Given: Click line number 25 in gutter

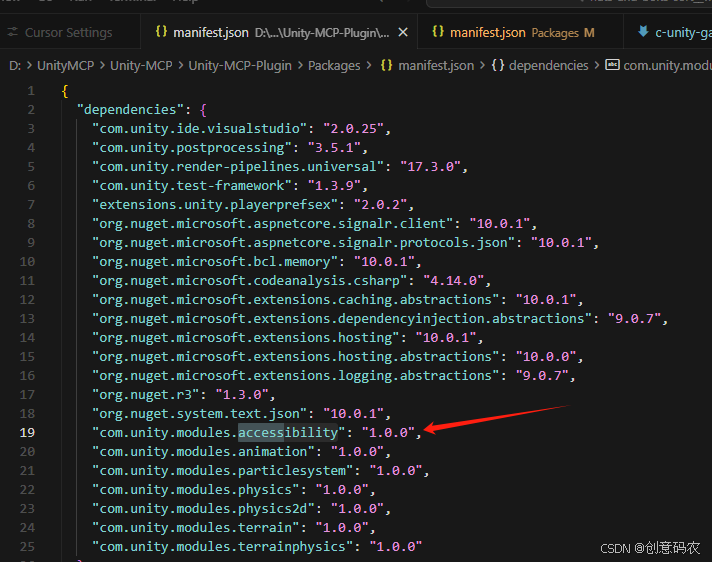Looking at the screenshot, I should click(27, 547).
